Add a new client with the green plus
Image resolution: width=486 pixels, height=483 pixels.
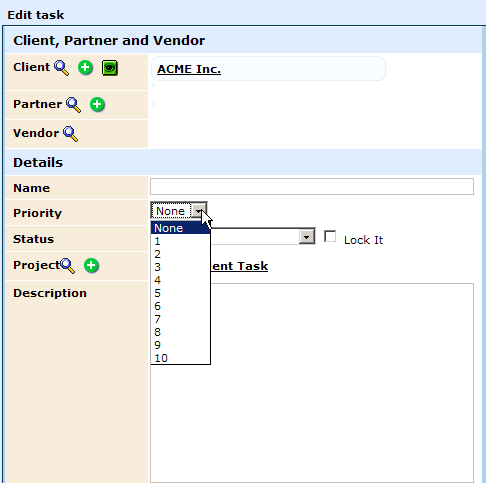[85, 68]
